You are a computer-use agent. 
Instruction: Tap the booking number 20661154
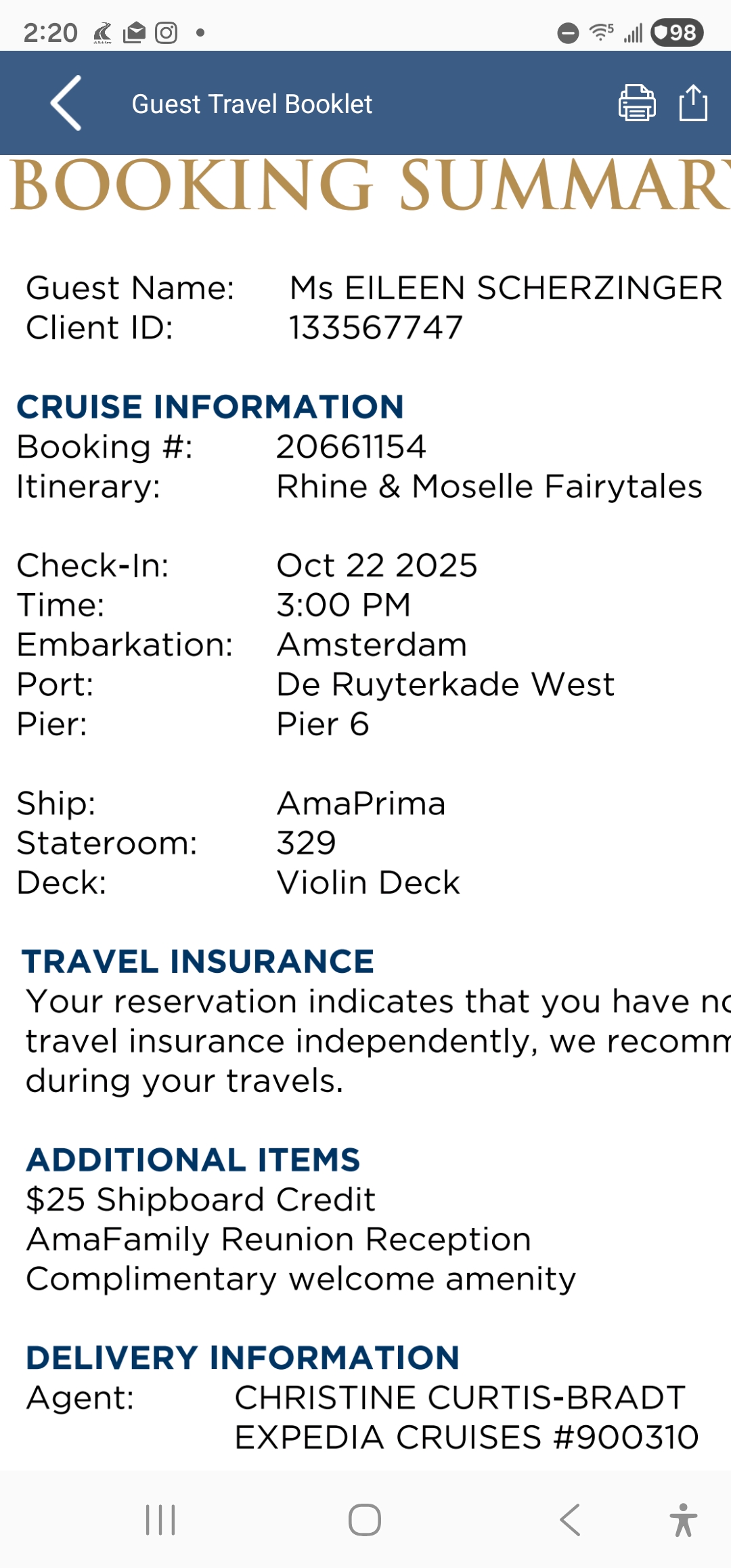tap(351, 447)
